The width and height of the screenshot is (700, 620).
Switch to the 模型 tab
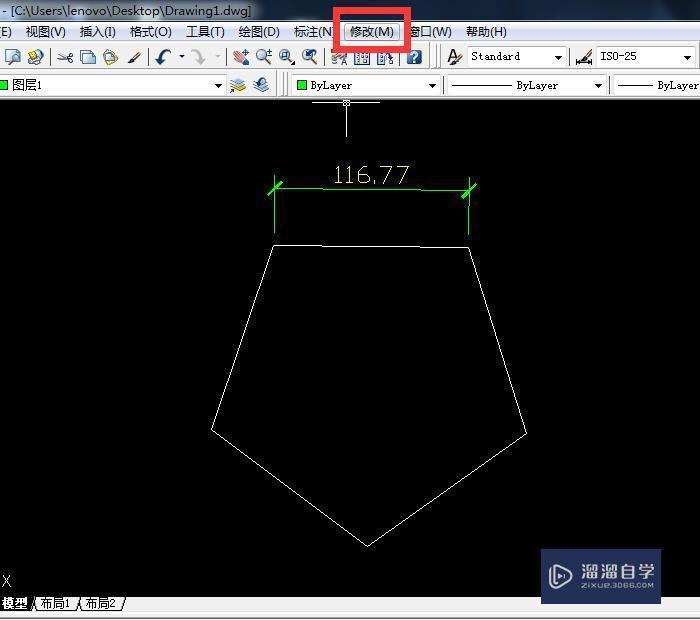(x=15, y=603)
